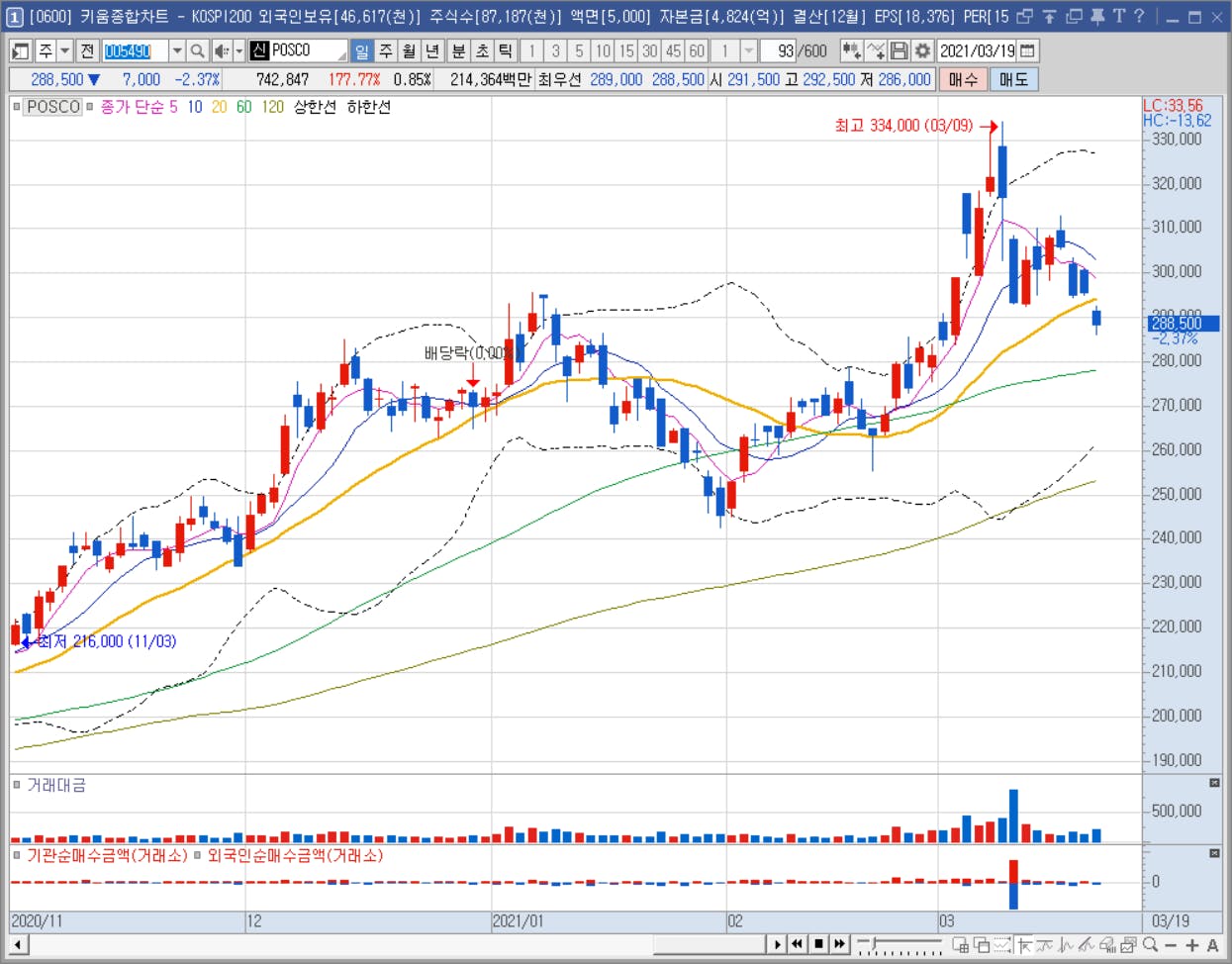Screen dimensions: 1232x964
Task: Open the calendar date picker icon
Action: pyautogui.click(x=1027, y=50)
